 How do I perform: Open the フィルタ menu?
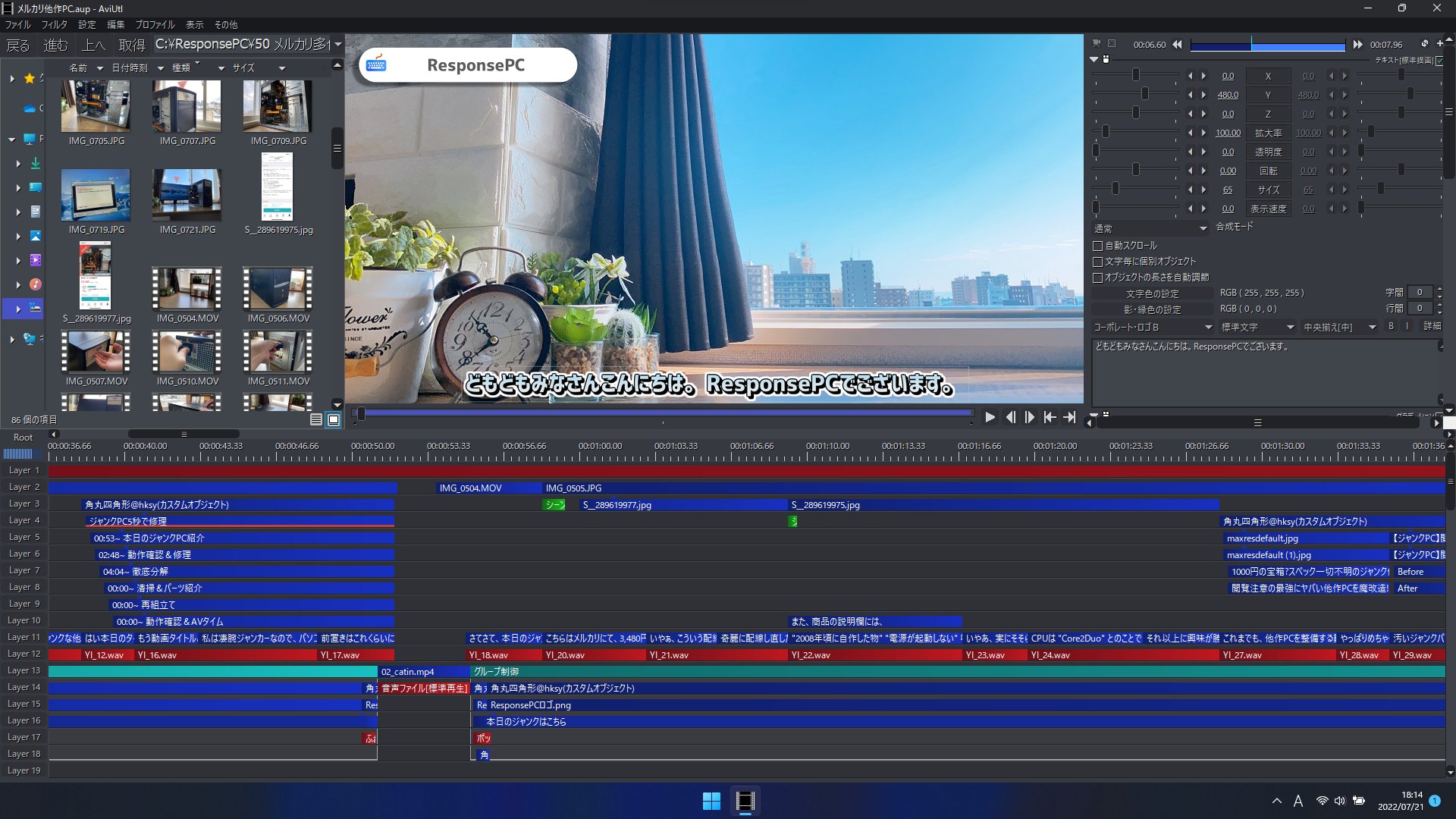(x=54, y=24)
